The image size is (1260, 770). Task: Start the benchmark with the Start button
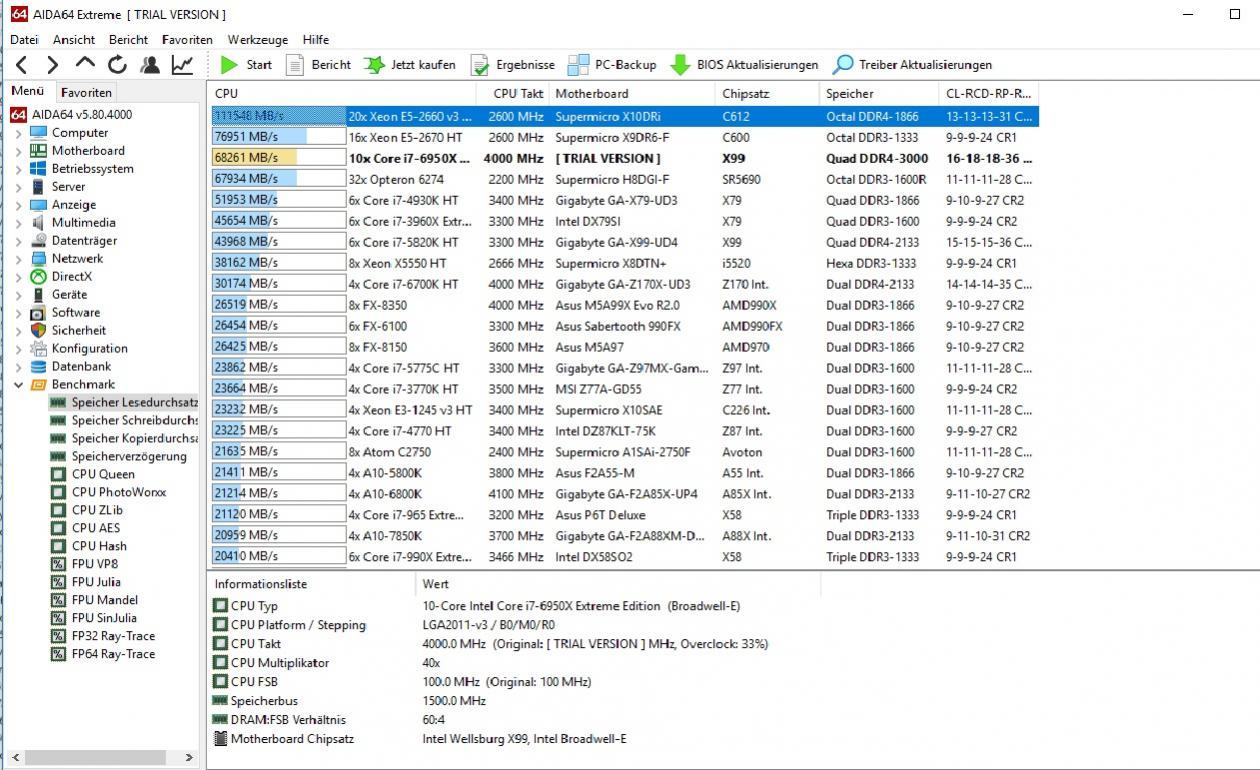(x=246, y=65)
